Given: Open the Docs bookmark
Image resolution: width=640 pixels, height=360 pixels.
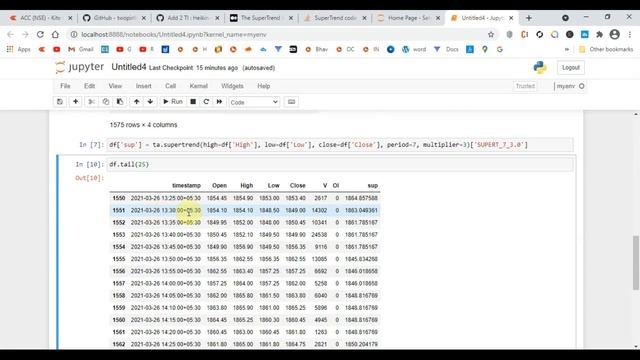Looking at the screenshot, I should pos(446,49).
